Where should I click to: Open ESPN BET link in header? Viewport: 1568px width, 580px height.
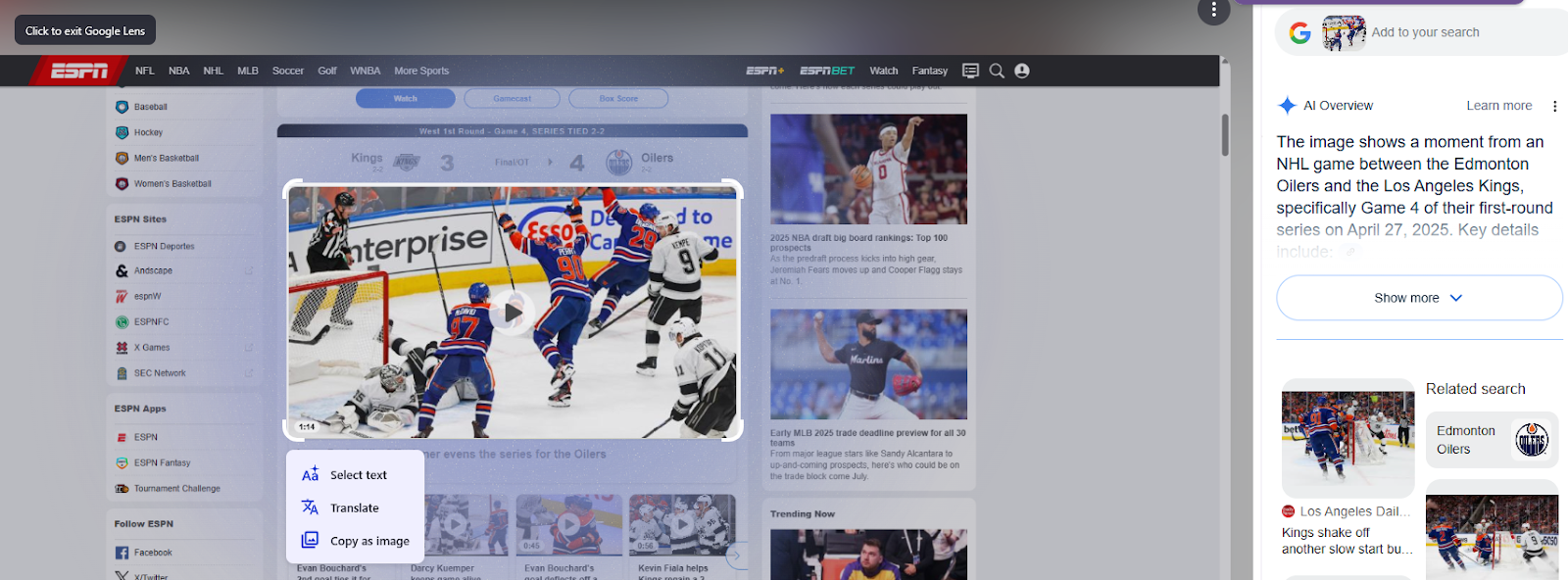[827, 71]
